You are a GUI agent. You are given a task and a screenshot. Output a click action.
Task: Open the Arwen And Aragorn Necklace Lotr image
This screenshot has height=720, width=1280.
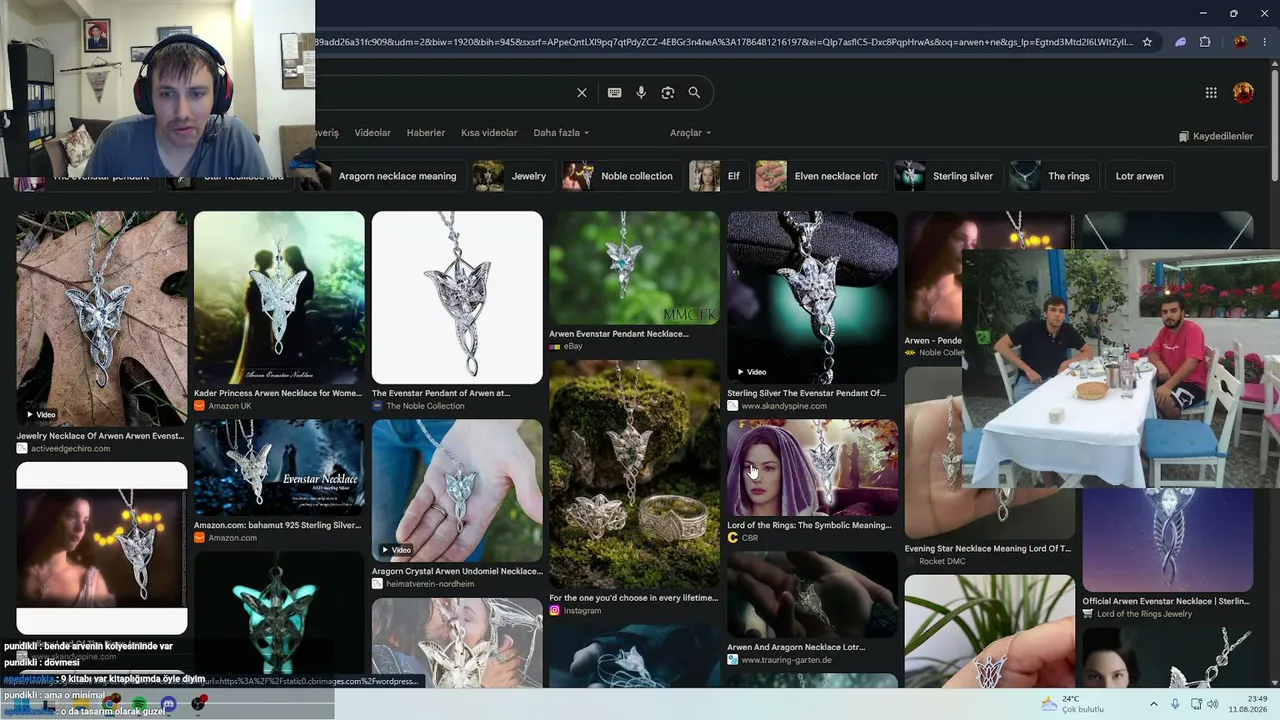tap(812, 595)
